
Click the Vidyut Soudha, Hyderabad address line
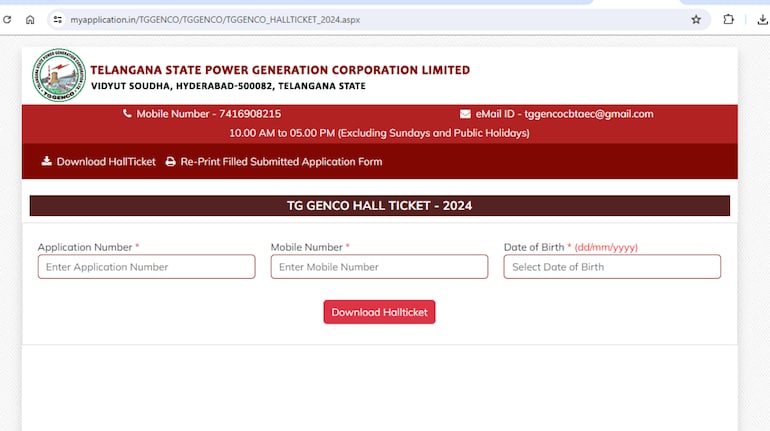pyautogui.click(x=228, y=86)
